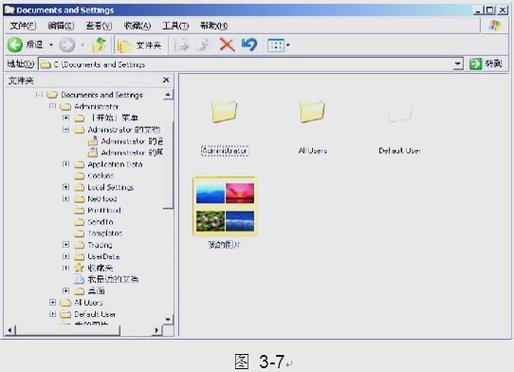The height and width of the screenshot is (372, 514).
Task: Collapse the Administrator tree node
Action: [52, 106]
